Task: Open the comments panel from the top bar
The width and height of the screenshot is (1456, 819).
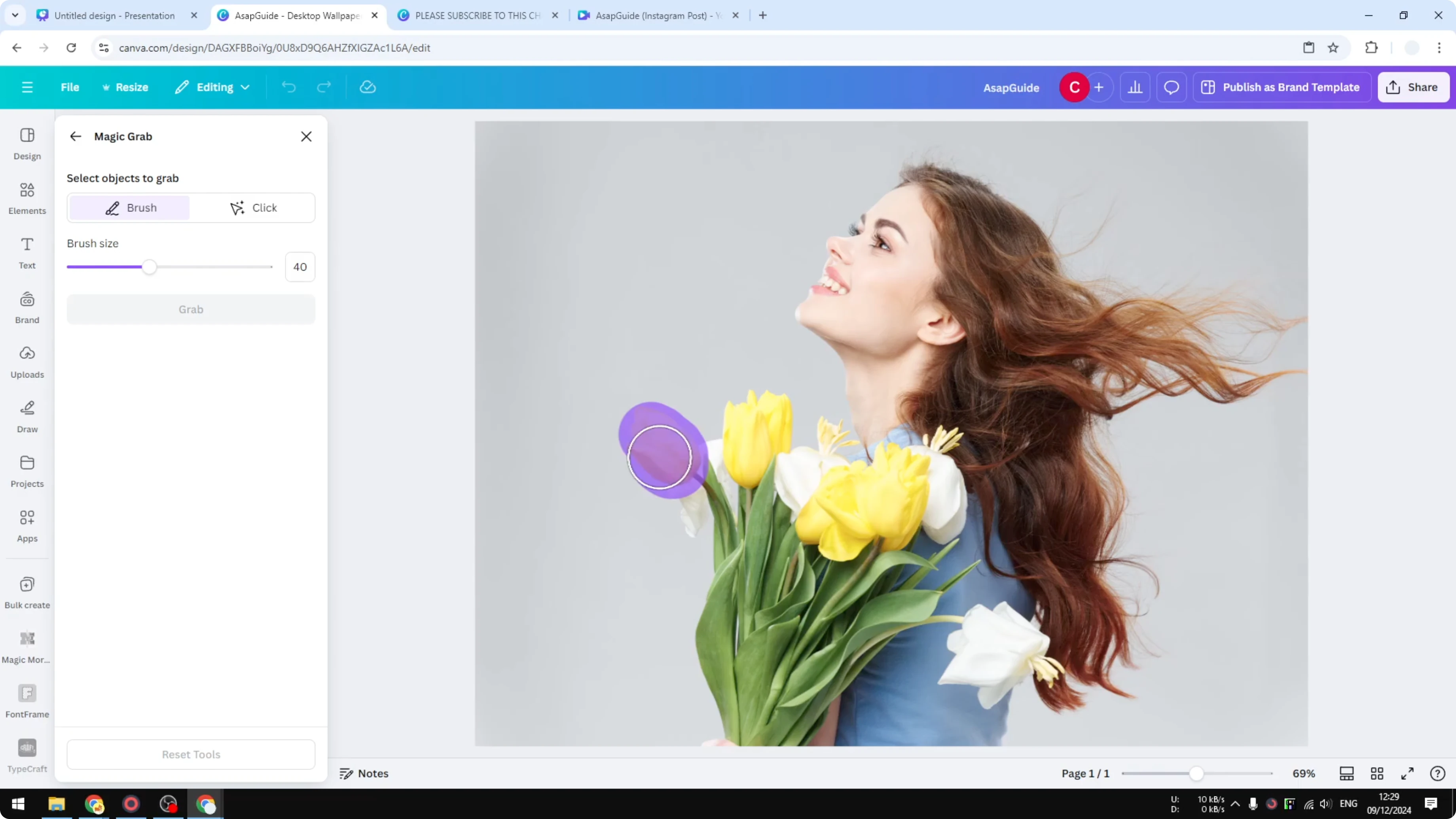Action: pyautogui.click(x=1171, y=87)
